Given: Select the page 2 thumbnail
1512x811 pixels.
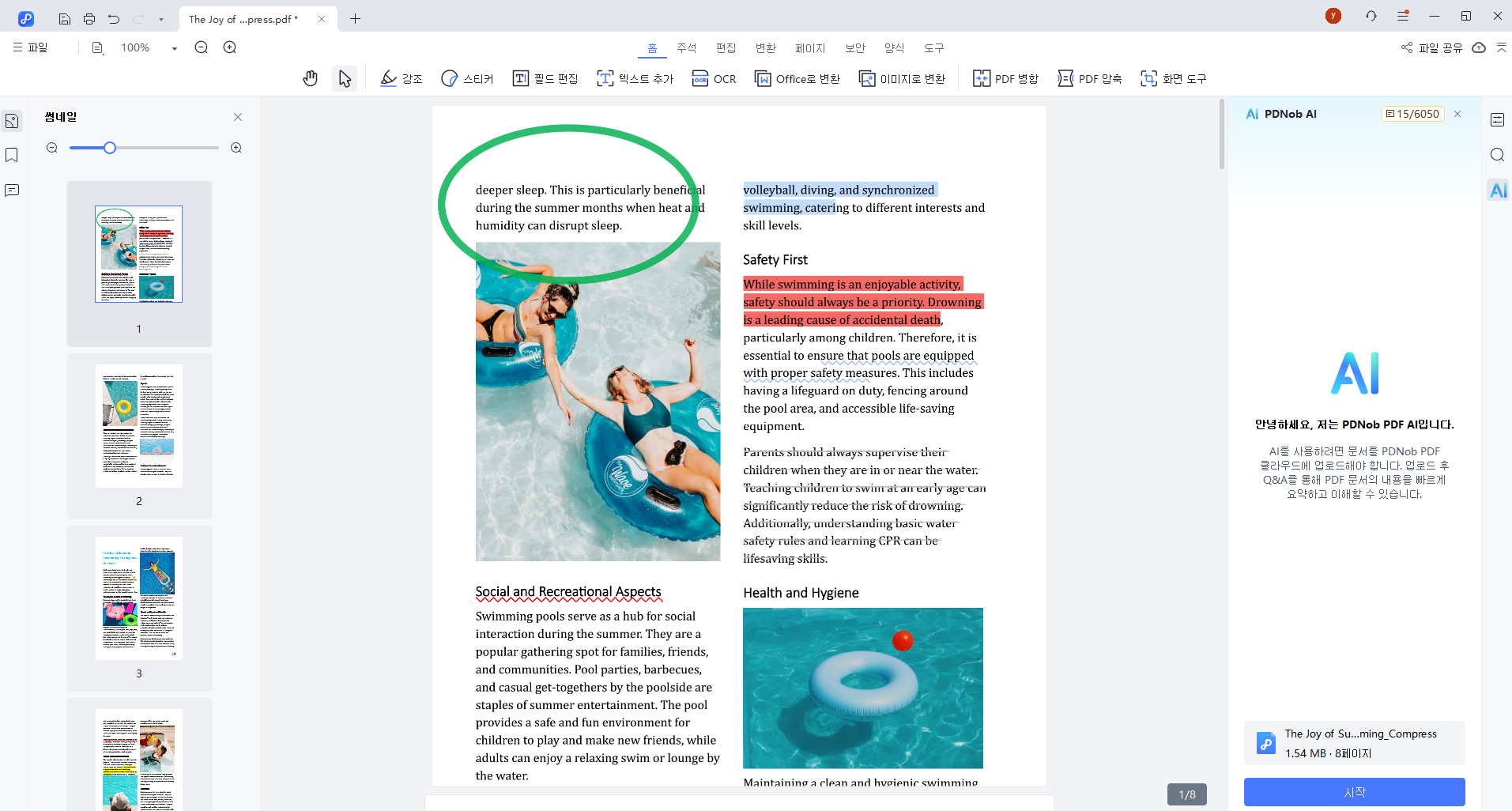Looking at the screenshot, I should 139,426.
